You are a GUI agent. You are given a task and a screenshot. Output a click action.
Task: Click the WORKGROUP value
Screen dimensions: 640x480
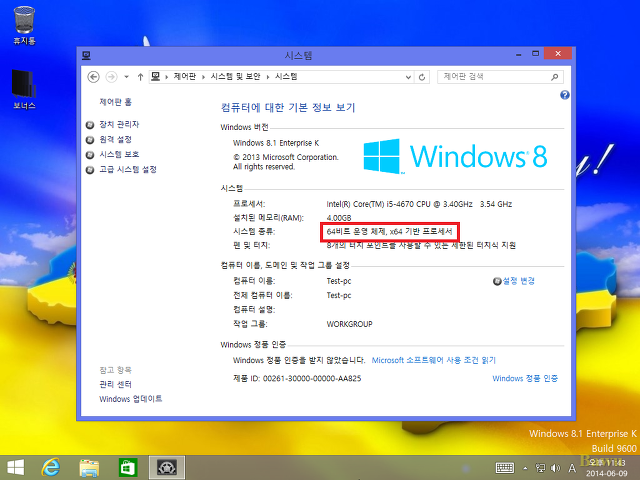[x=349, y=324]
